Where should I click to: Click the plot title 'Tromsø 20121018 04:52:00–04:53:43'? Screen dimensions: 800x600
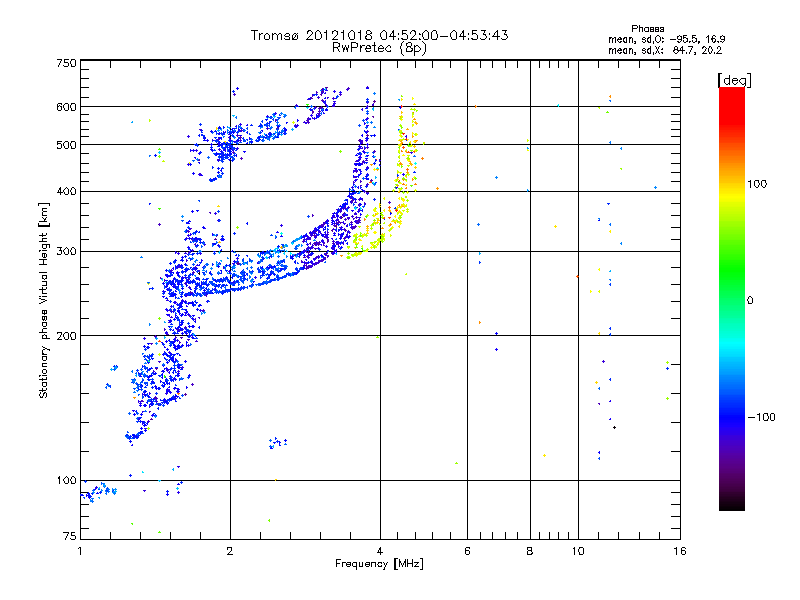pyautogui.click(x=379, y=35)
